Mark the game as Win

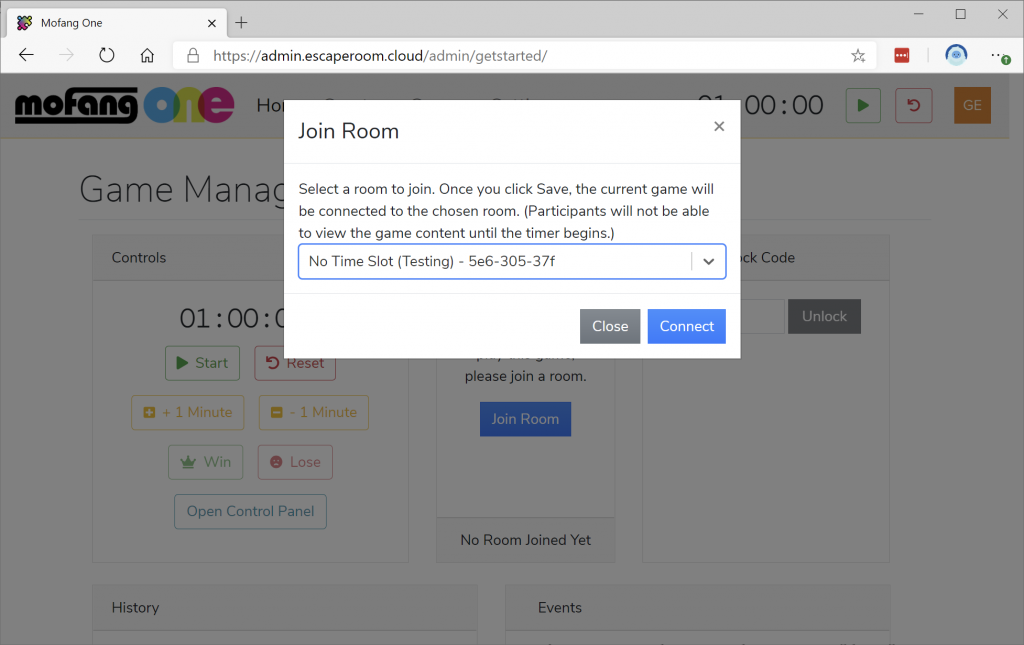coord(205,462)
